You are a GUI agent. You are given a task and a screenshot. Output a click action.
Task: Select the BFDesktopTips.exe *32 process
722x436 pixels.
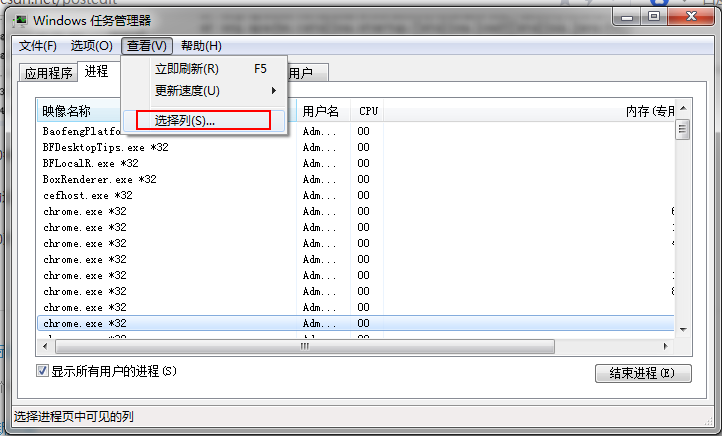pyautogui.click(x=355, y=147)
